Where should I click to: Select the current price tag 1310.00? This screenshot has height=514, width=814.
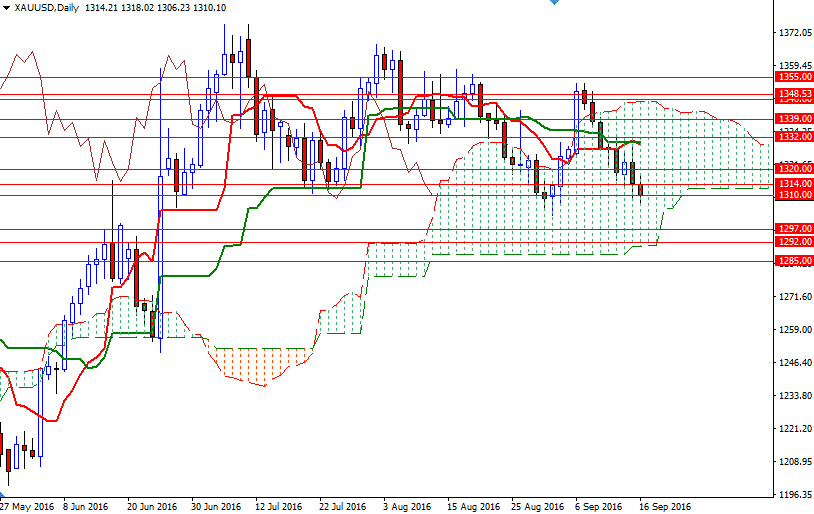[794, 196]
